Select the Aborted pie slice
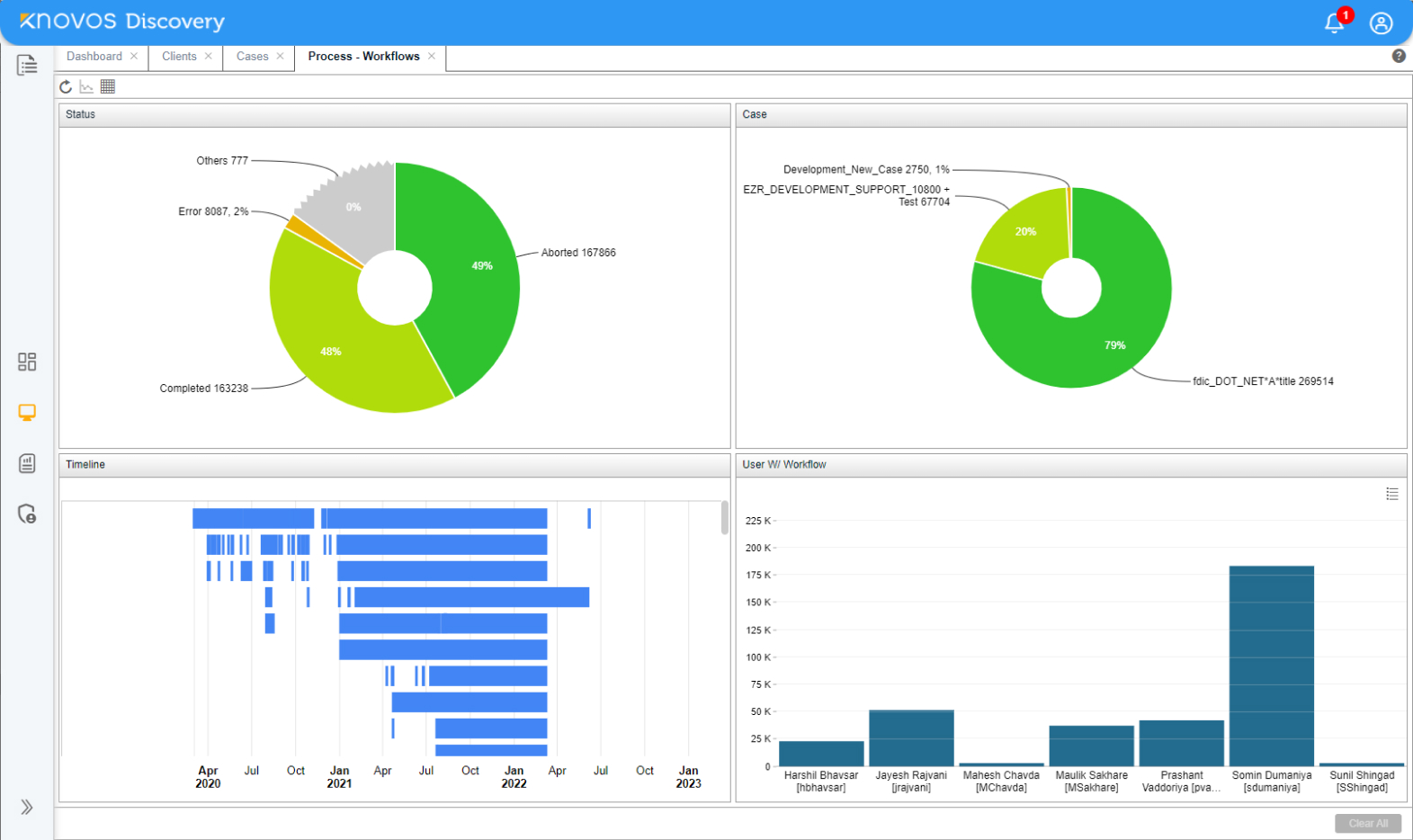Viewport: 1413px width, 840px height. [x=468, y=270]
